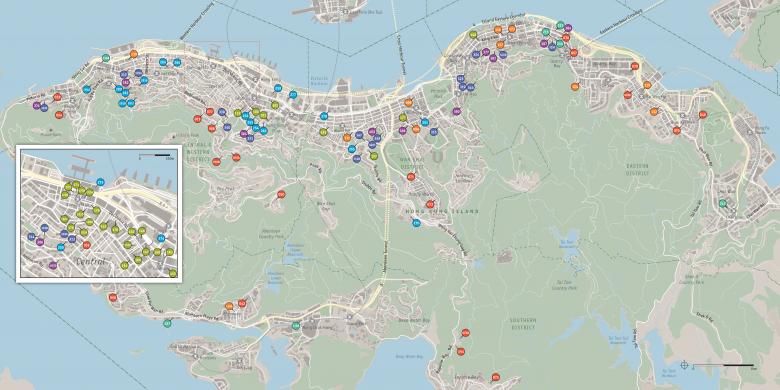Image resolution: width=780 pixels, height=390 pixels.
Task: Click the teal marker near Chai Wan
Action: [722, 203]
